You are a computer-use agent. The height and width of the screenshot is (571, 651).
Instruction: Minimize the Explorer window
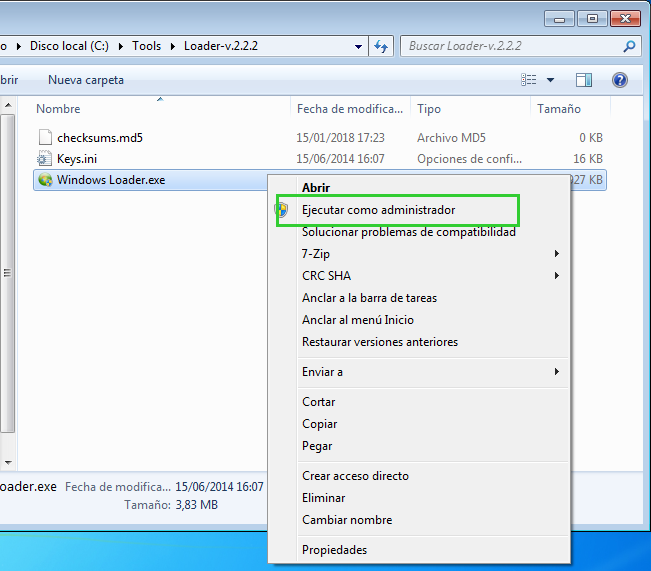coord(559,19)
